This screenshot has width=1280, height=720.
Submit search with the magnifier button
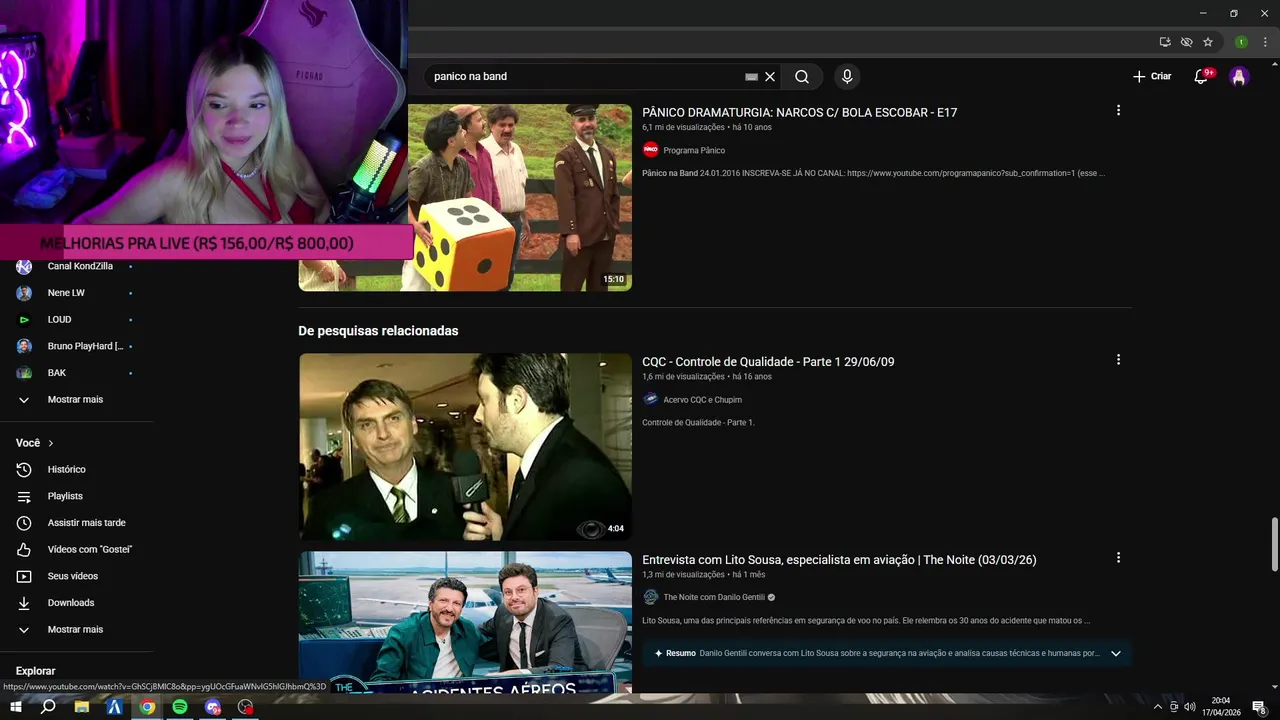[x=802, y=76]
